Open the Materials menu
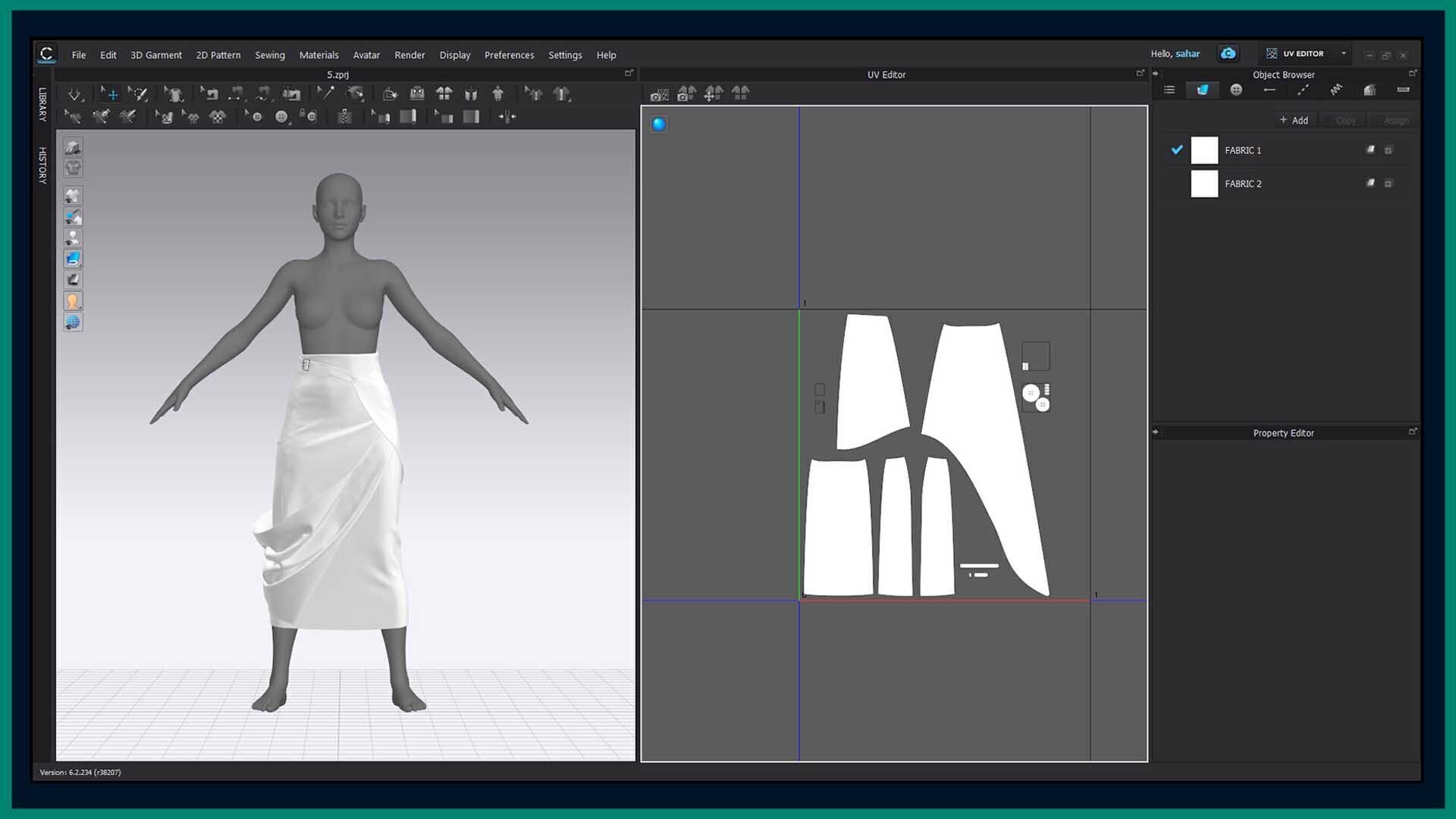 [x=318, y=55]
